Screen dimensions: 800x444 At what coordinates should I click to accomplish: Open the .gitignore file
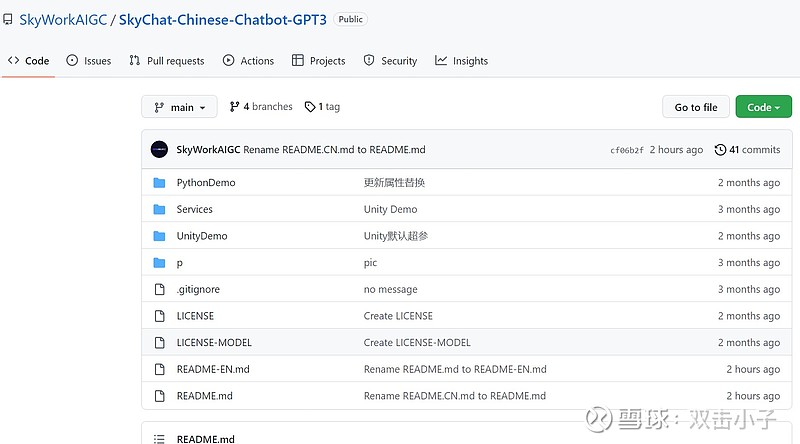pos(198,289)
